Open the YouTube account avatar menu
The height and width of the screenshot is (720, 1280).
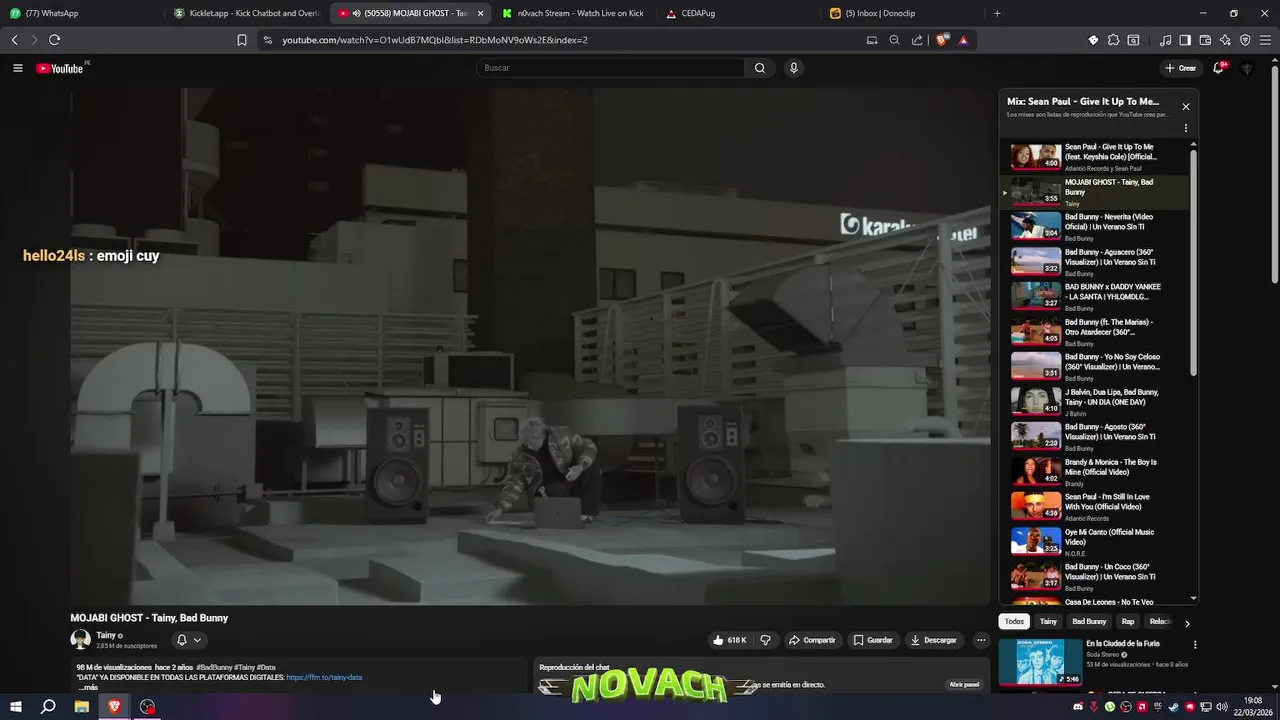[x=1247, y=68]
